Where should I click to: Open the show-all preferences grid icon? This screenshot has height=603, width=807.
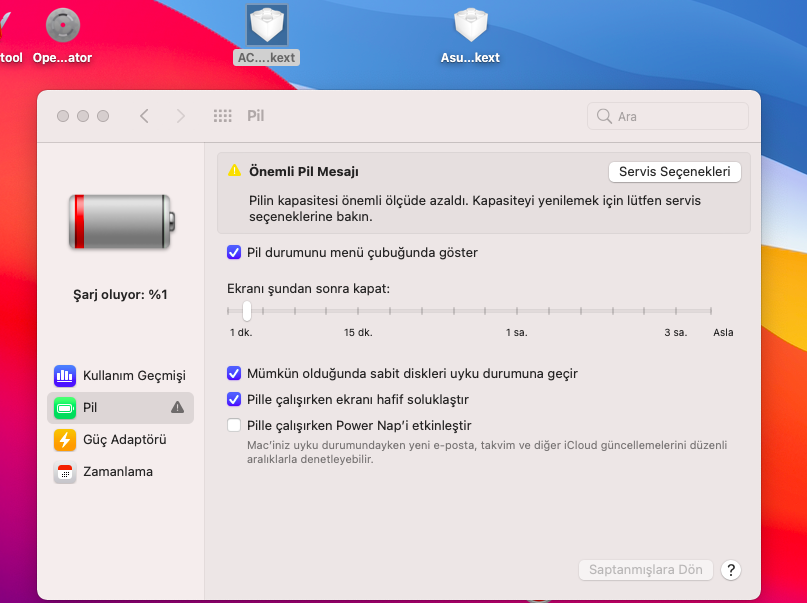[223, 116]
